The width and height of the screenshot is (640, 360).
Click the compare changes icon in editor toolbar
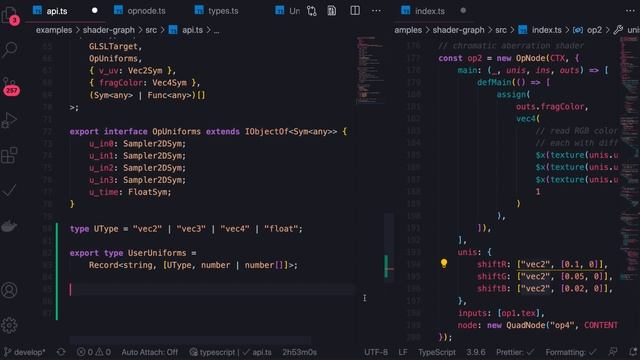pyautogui.click(x=312, y=11)
